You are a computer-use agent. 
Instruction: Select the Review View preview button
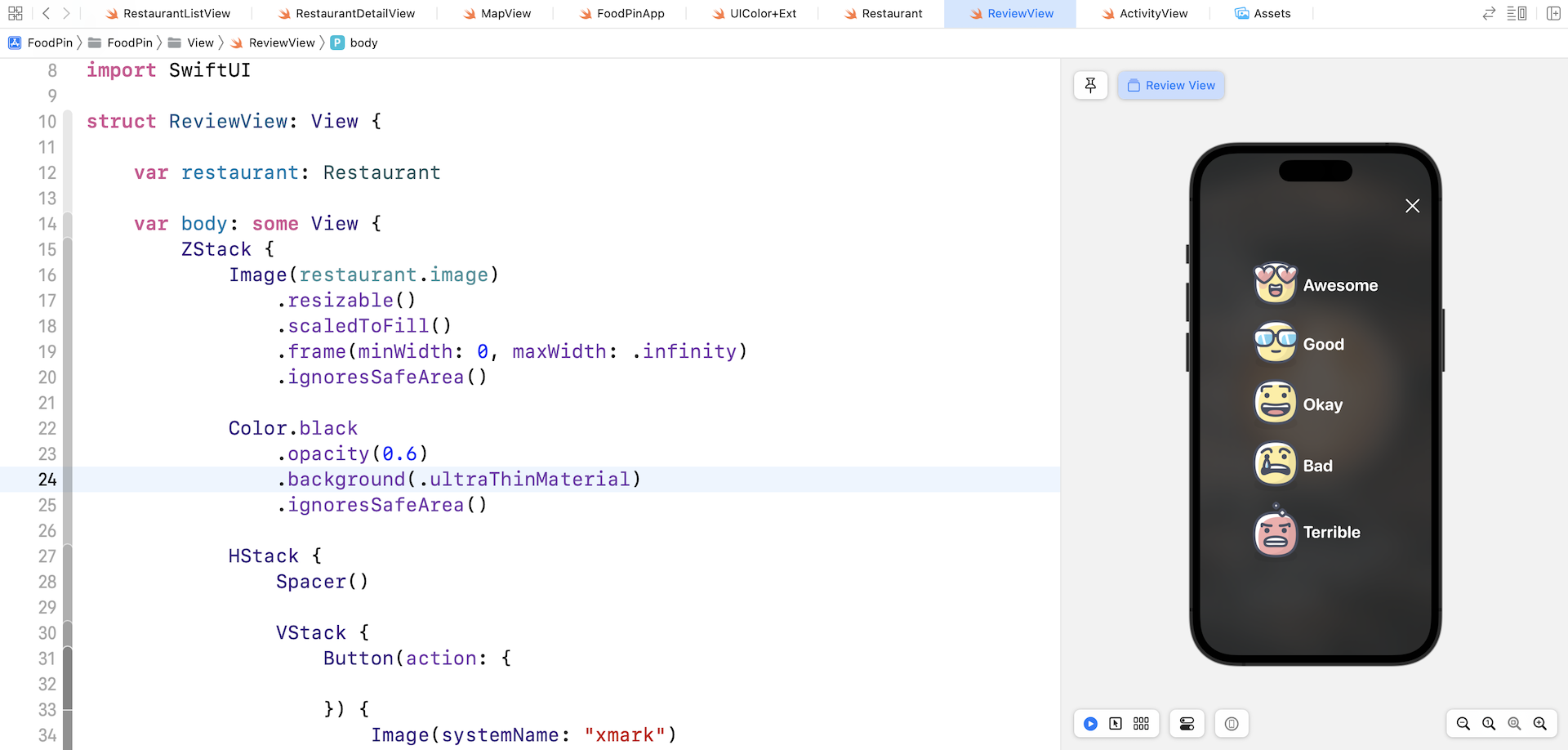point(1171,85)
